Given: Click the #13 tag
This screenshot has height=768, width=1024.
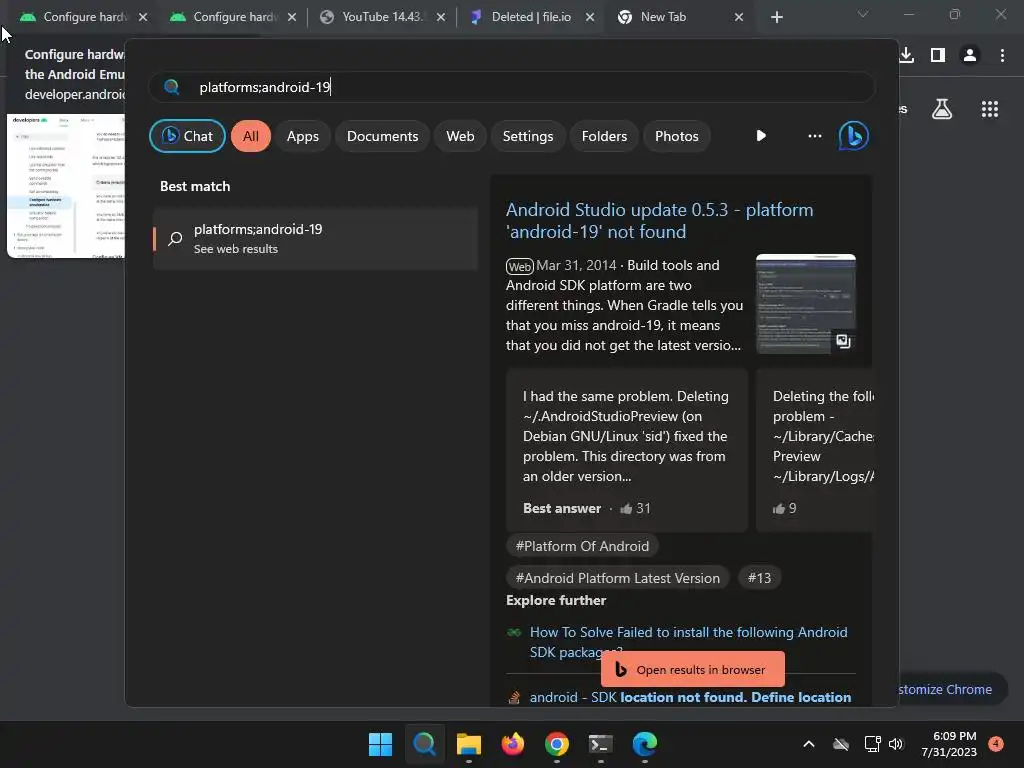Looking at the screenshot, I should click(759, 578).
